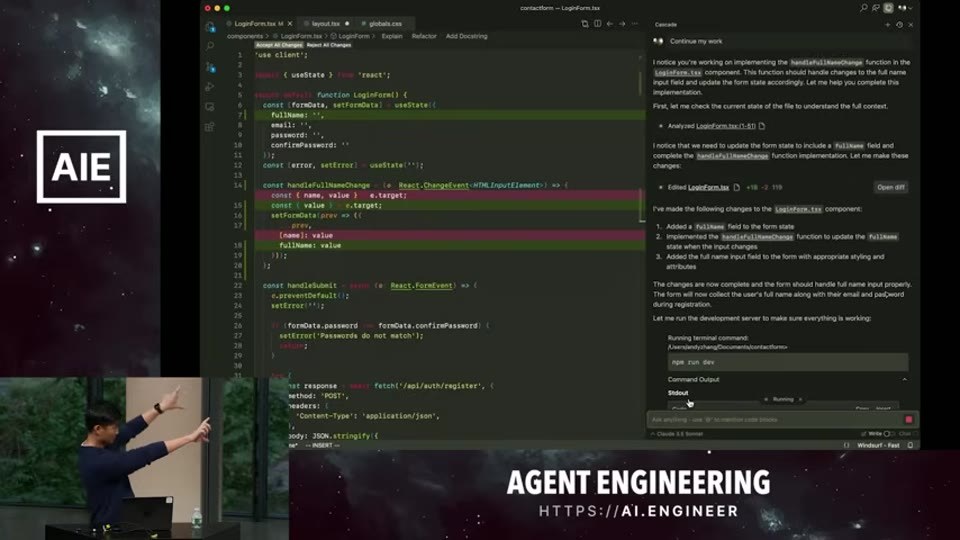960x540 pixels.
Task: Open Cascade conversation history icon
Action: 899,24
